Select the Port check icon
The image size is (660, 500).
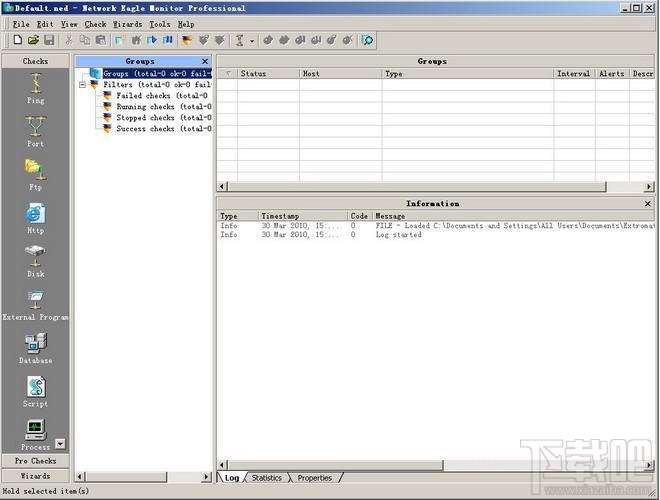point(35,131)
